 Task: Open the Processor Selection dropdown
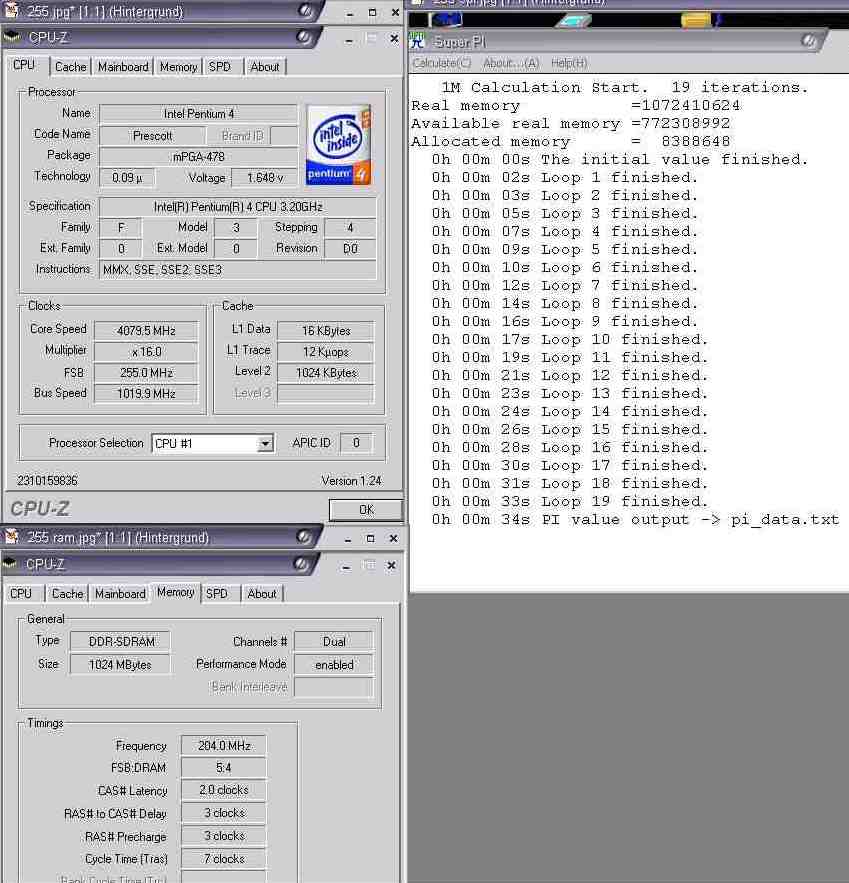[x=265, y=444]
